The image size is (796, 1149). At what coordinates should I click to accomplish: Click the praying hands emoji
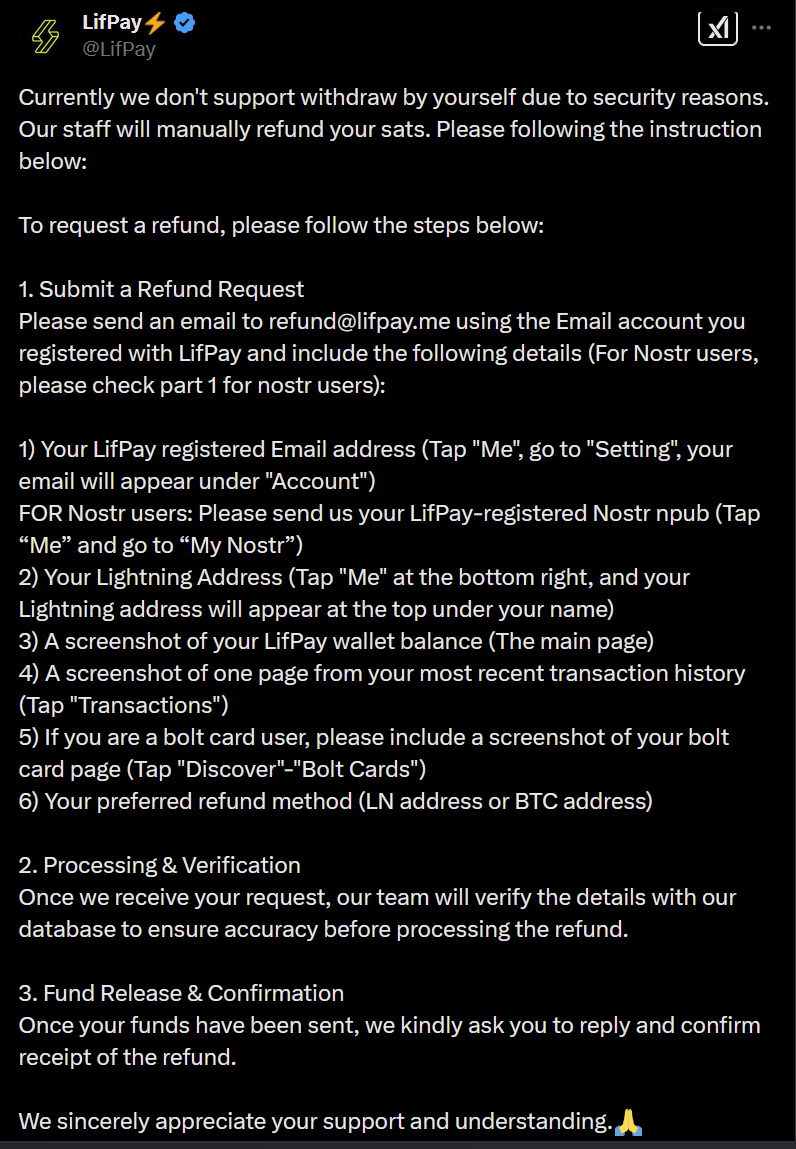(627, 1121)
